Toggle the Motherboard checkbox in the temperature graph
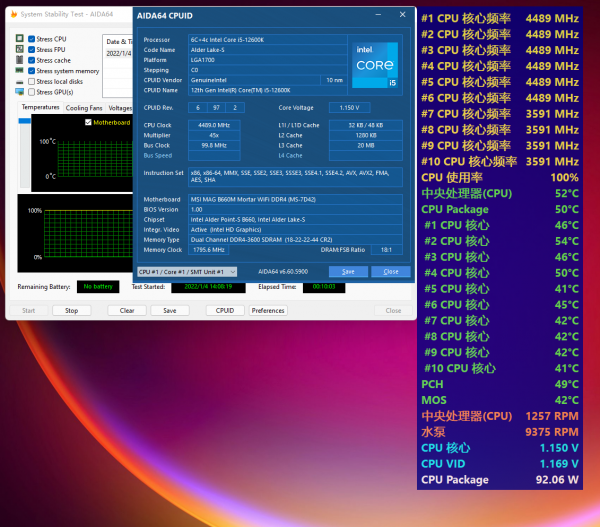Viewport: 600px width, 527px height. point(88,122)
